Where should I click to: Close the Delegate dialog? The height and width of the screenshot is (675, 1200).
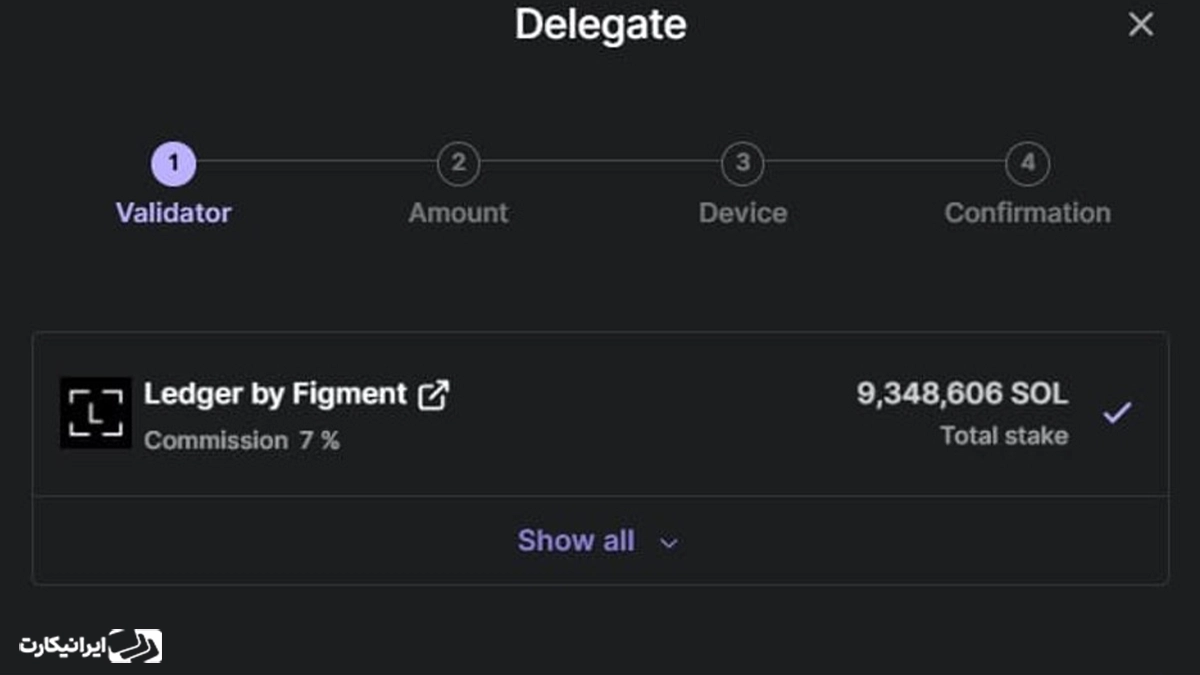(x=1141, y=25)
